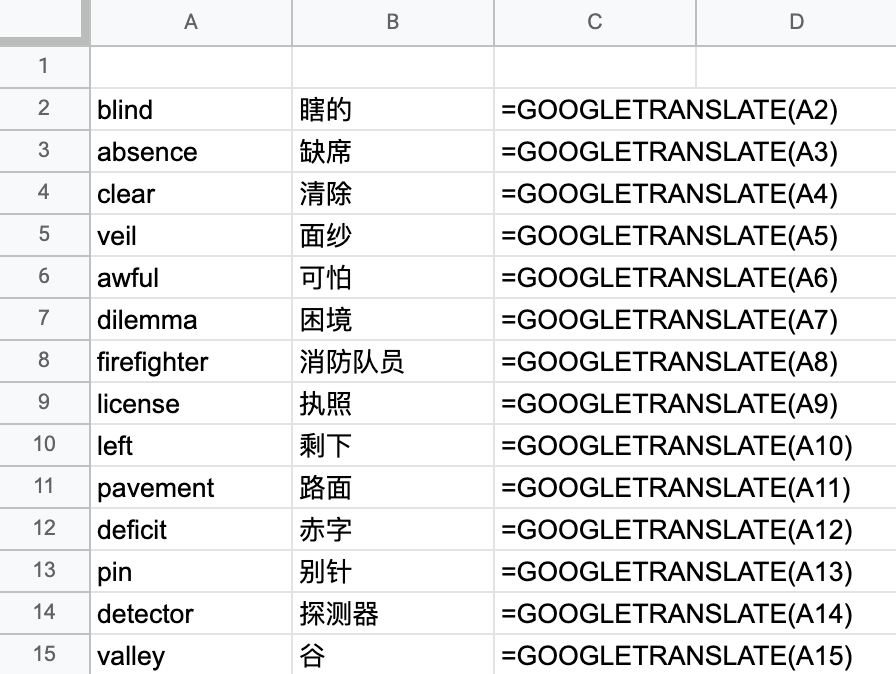Click cell containing 'pavement'

pyautogui.click(x=191, y=487)
